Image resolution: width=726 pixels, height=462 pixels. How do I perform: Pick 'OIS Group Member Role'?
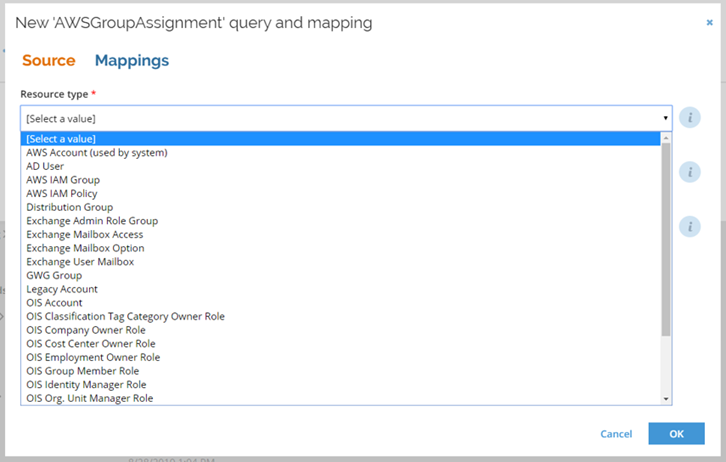coord(341,371)
